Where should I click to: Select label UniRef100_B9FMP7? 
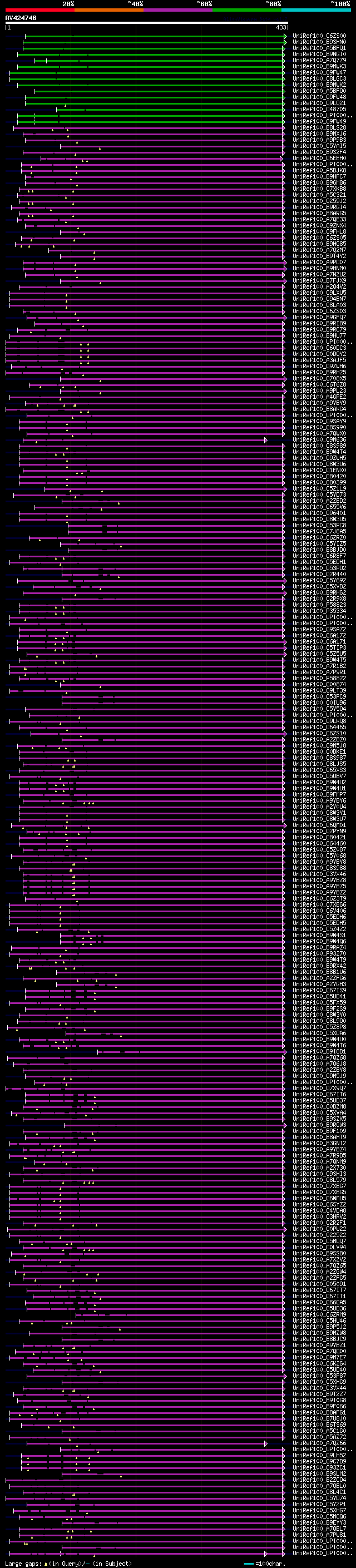point(319,794)
